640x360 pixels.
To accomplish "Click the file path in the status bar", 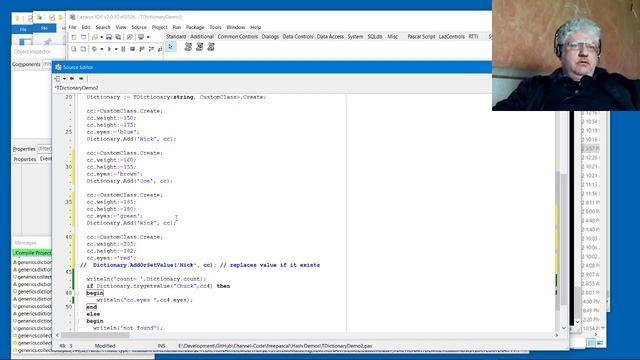I will [275, 346].
